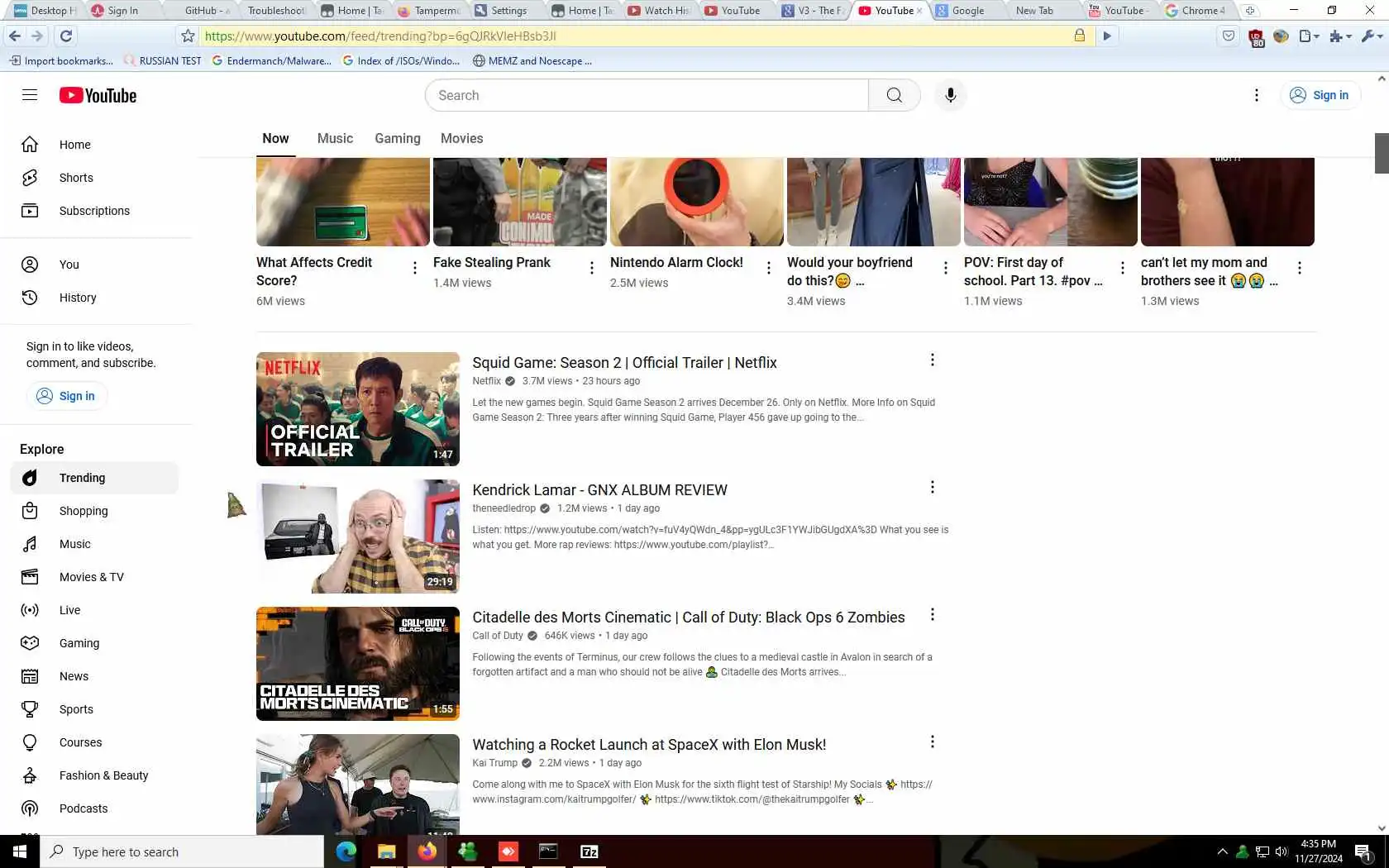Open Kendrick Lamar - GNX ALBUM REVIEW title
Screen dimensions: 1389x868
599,490
